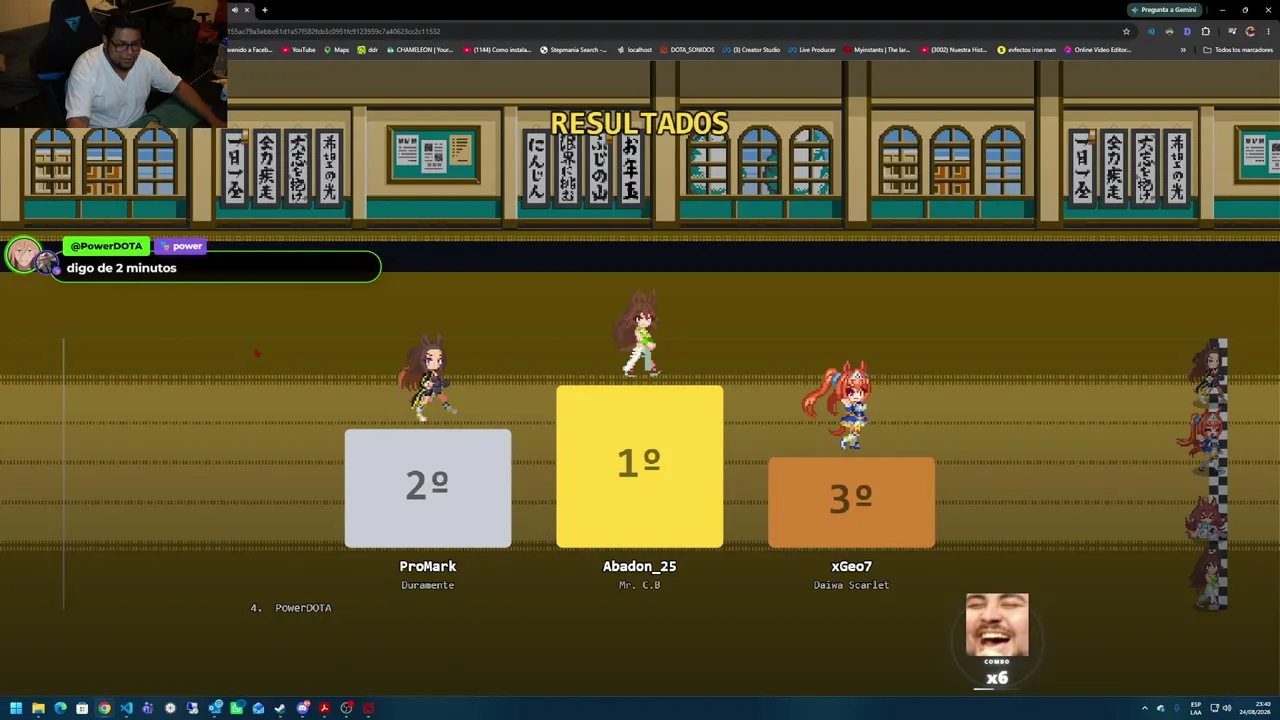Open Chrome's three-dot menu
The width and height of the screenshot is (1280, 720).
pos(1268,31)
